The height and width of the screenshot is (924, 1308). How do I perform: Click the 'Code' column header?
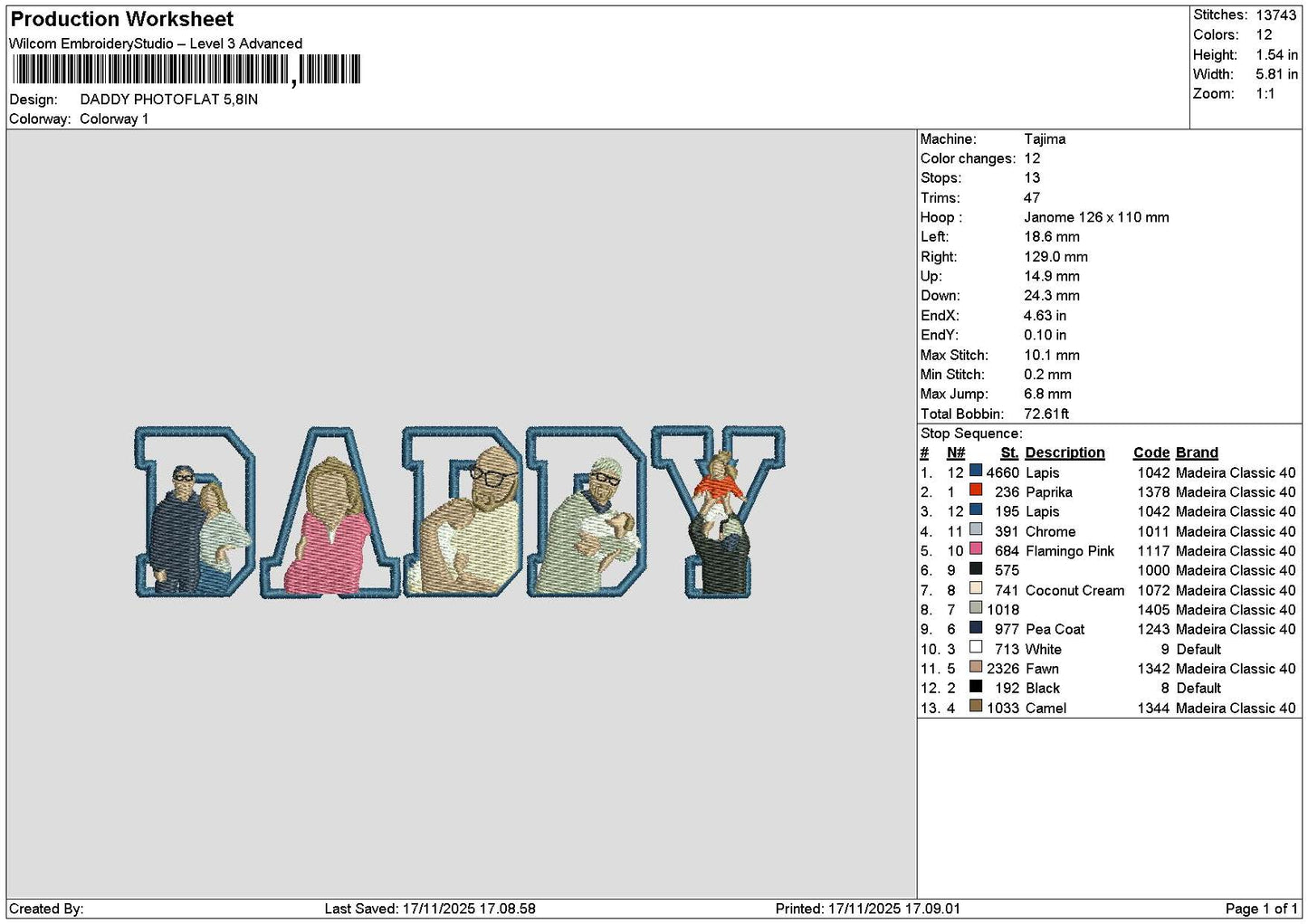pyautogui.click(x=1151, y=452)
